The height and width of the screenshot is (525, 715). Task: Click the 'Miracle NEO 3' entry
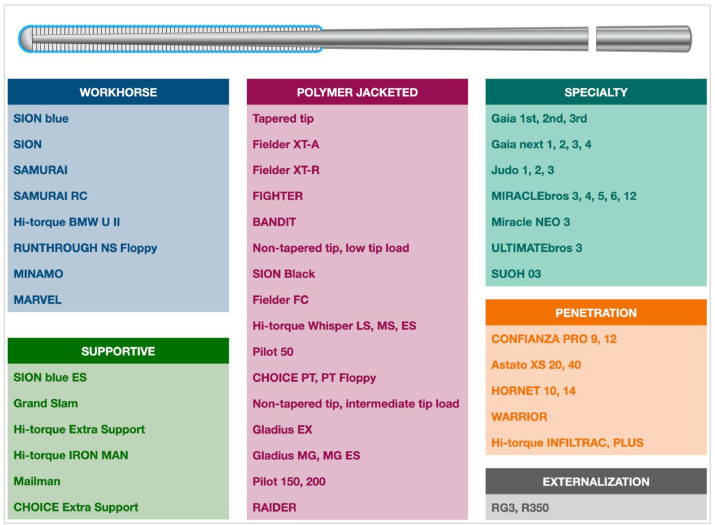click(x=531, y=222)
